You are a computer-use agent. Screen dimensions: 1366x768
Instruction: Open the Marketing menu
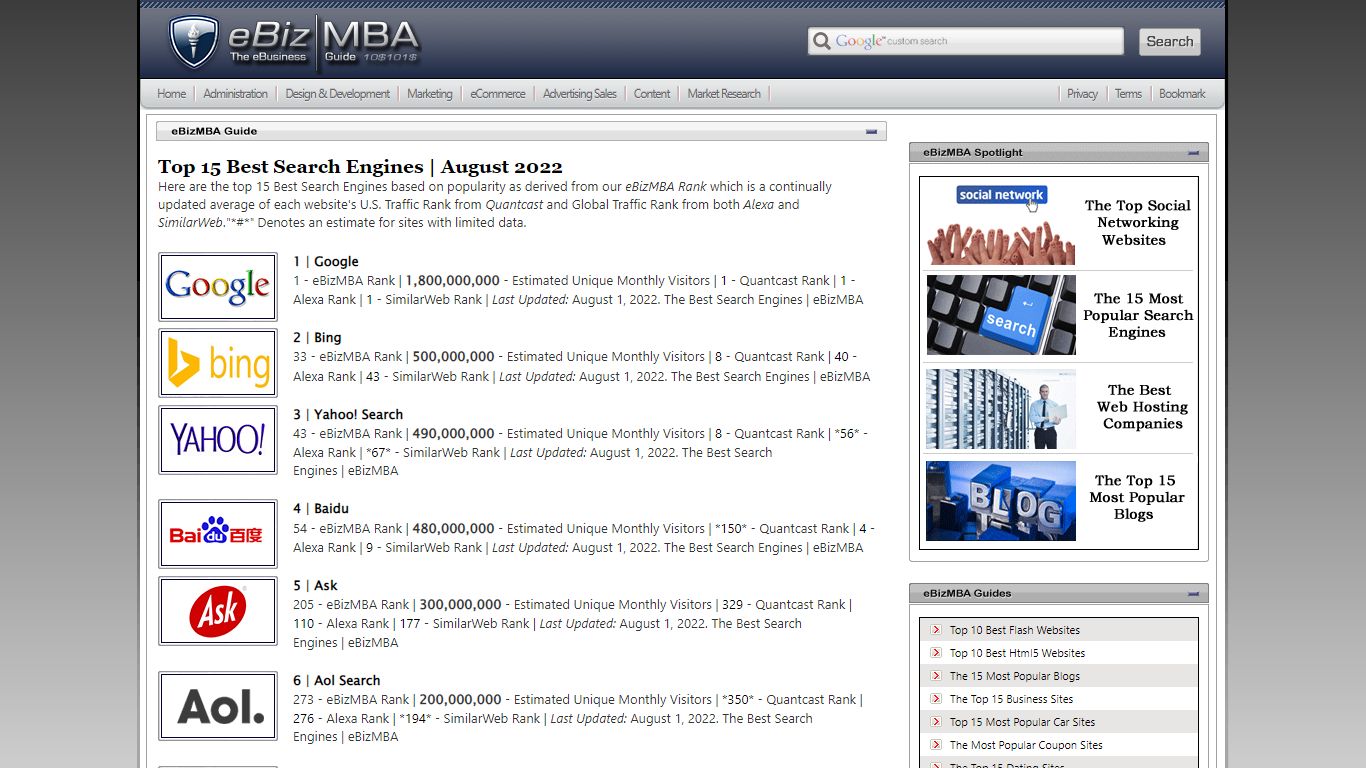point(429,94)
